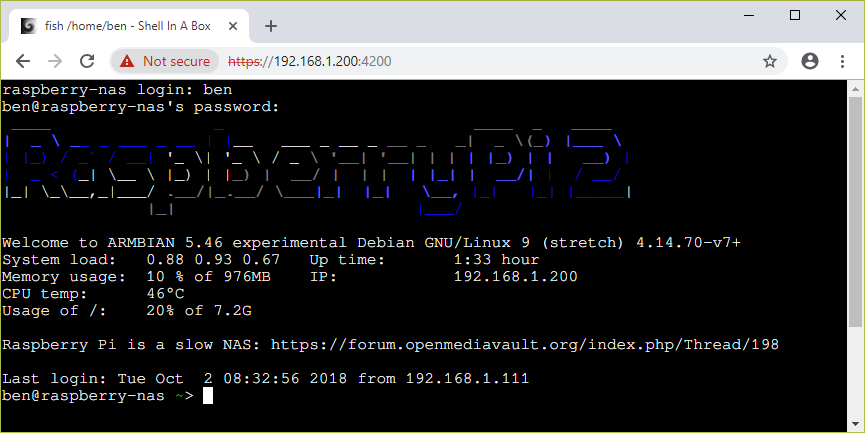The image size is (865, 433).
Task: Open the Chrome three-dot menu
Action: [x=841, y=61]
